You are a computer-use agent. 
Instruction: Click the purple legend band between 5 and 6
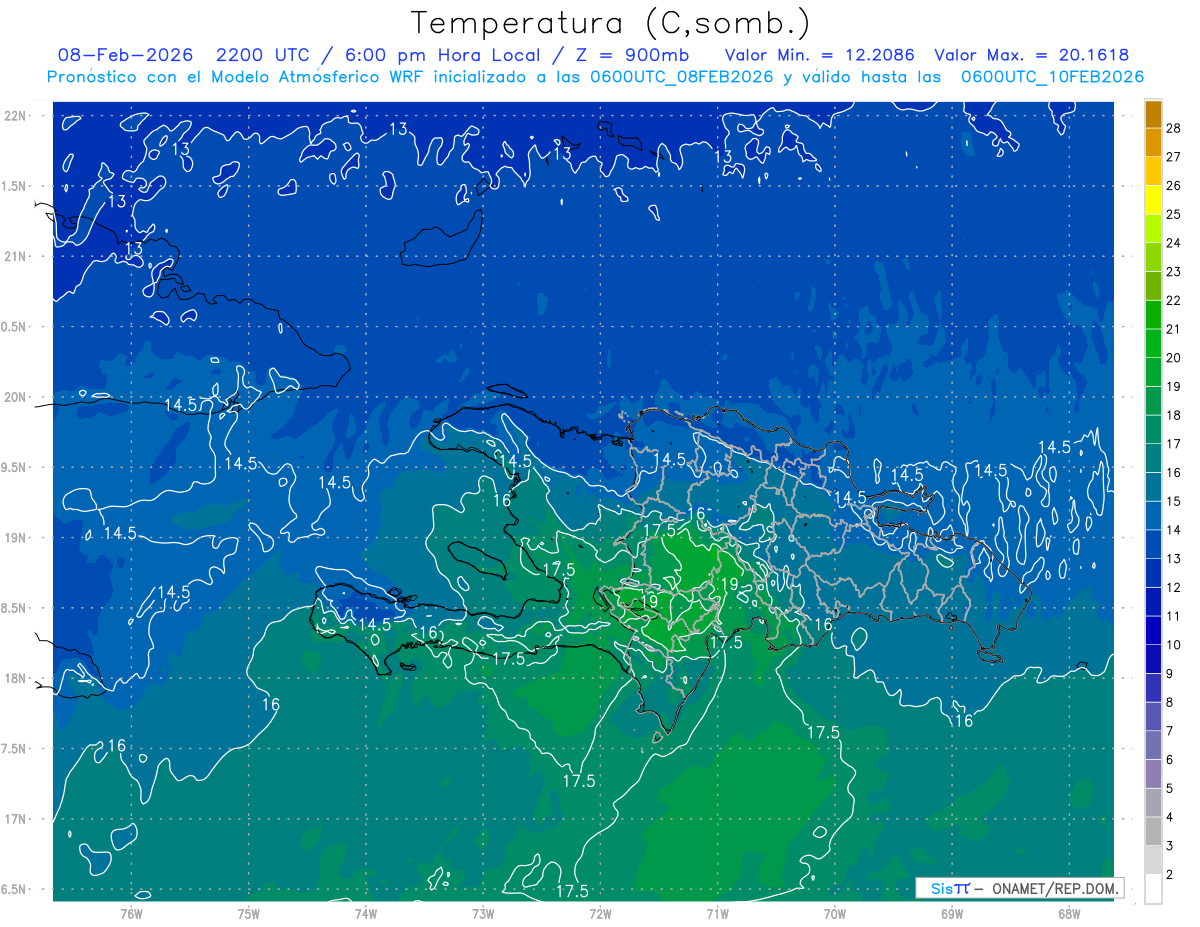click(1153, 775)
